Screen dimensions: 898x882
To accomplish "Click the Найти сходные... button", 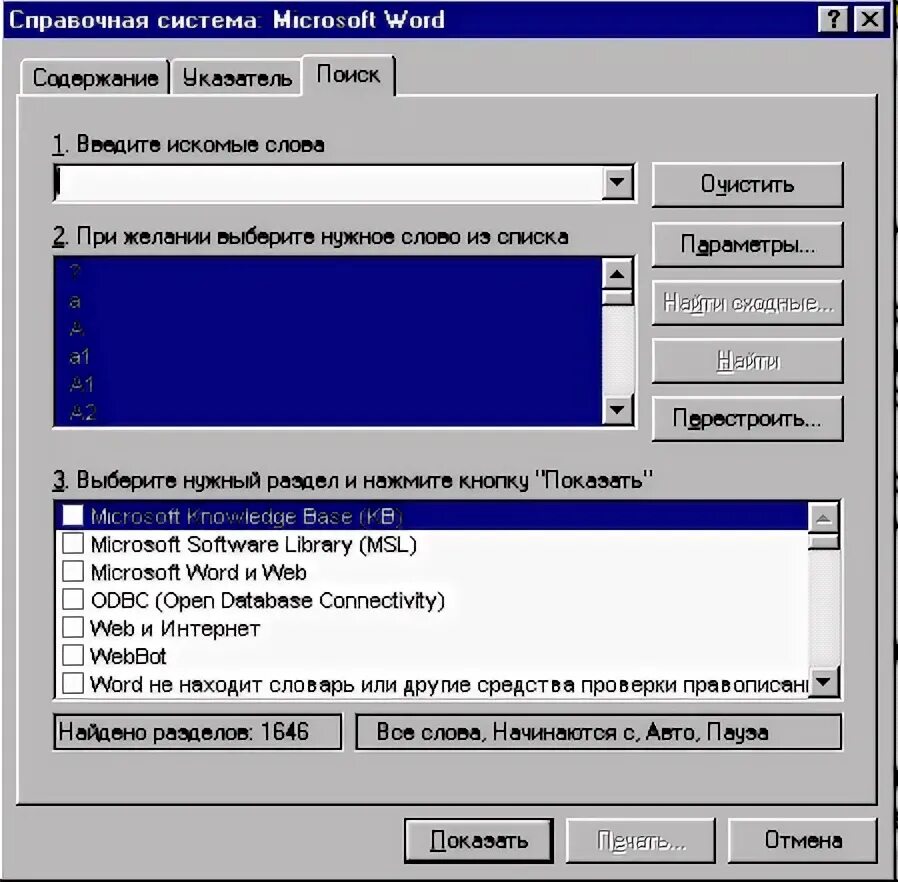I will [747, 303].
